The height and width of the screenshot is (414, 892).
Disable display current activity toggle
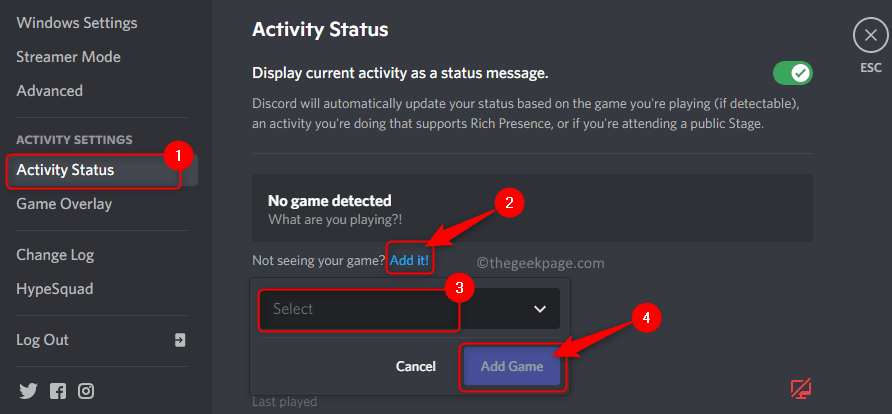pyautogui.click(x=792, y=73)
